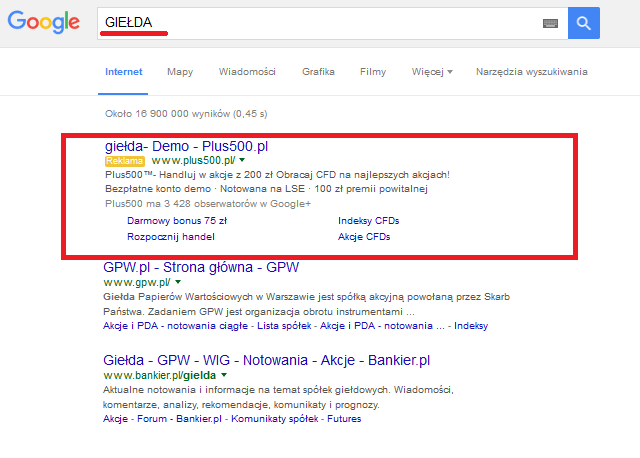Click the Indeksy CFDs sitelink
Screen dimensions: 640x458
pyautogui.click(x=371, y=220)
